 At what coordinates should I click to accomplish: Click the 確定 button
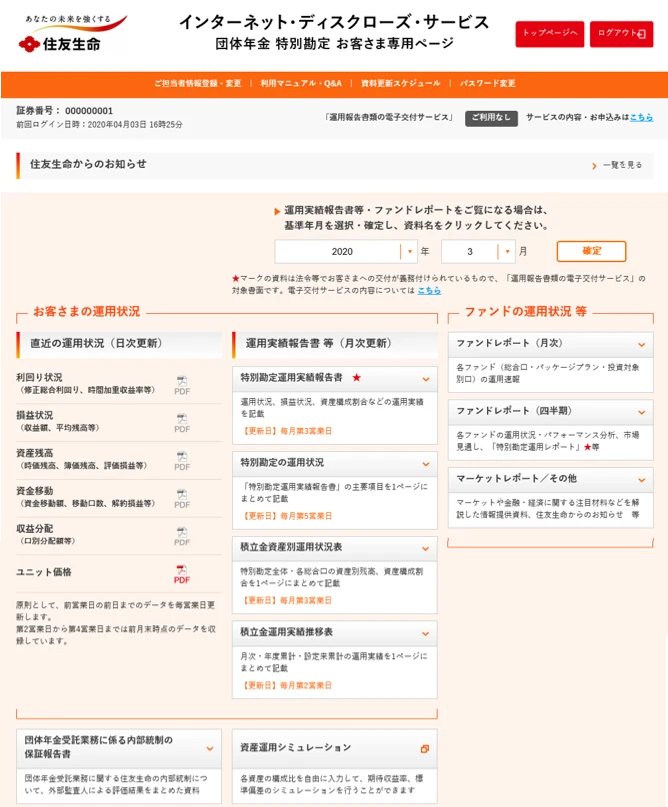click(x=591, y=252)
